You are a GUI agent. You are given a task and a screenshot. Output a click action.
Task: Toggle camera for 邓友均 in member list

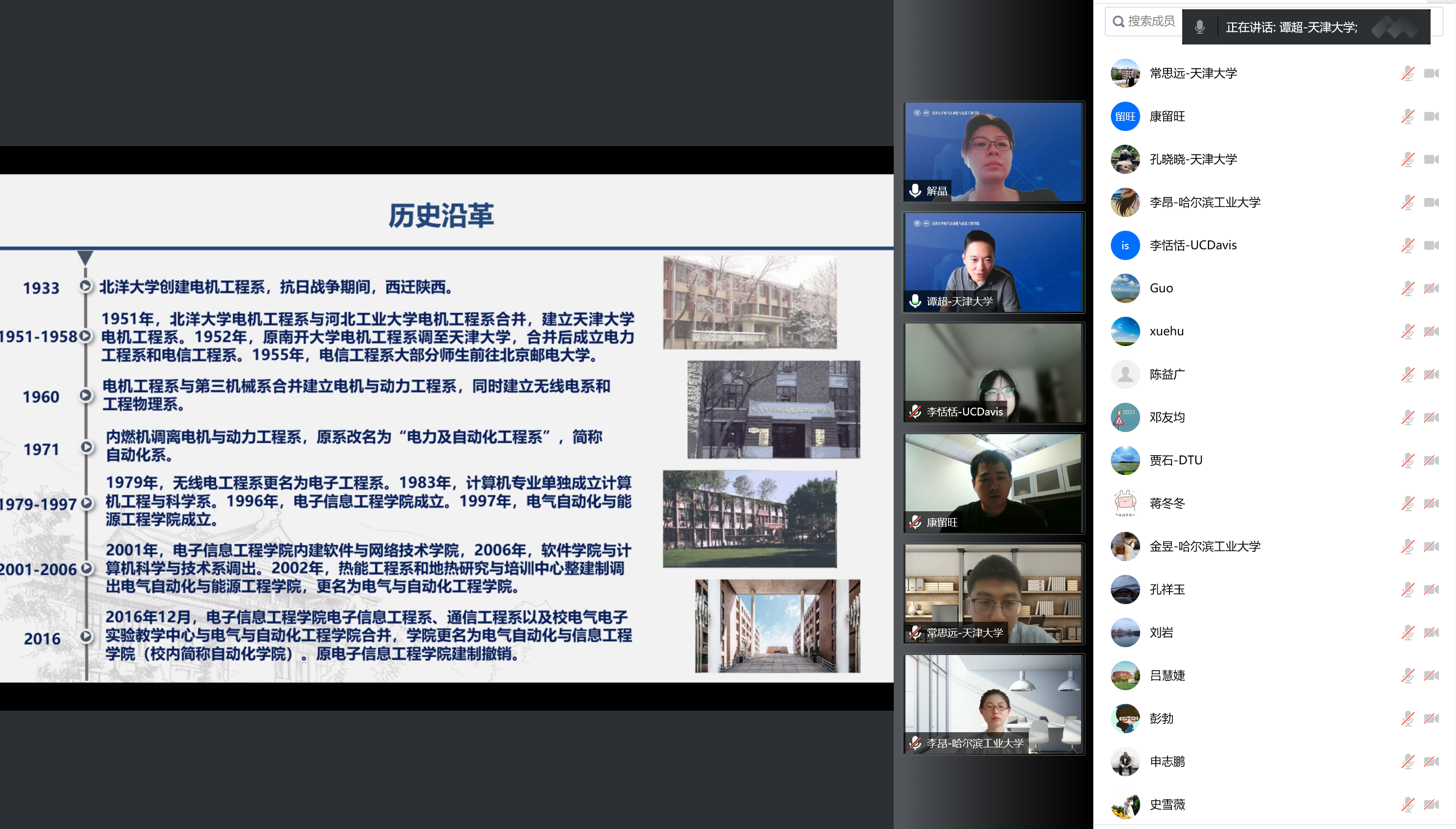tap(1431, 417)
